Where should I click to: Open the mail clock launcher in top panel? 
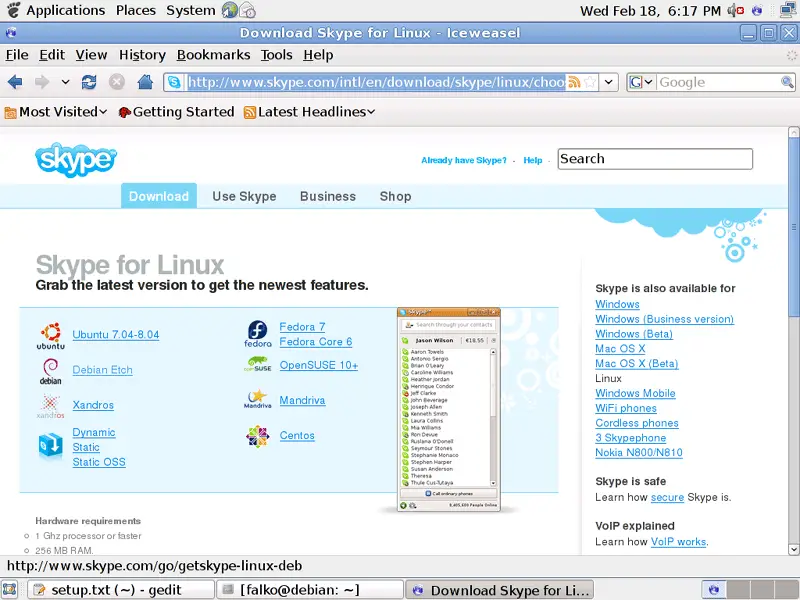click(247, 10)
